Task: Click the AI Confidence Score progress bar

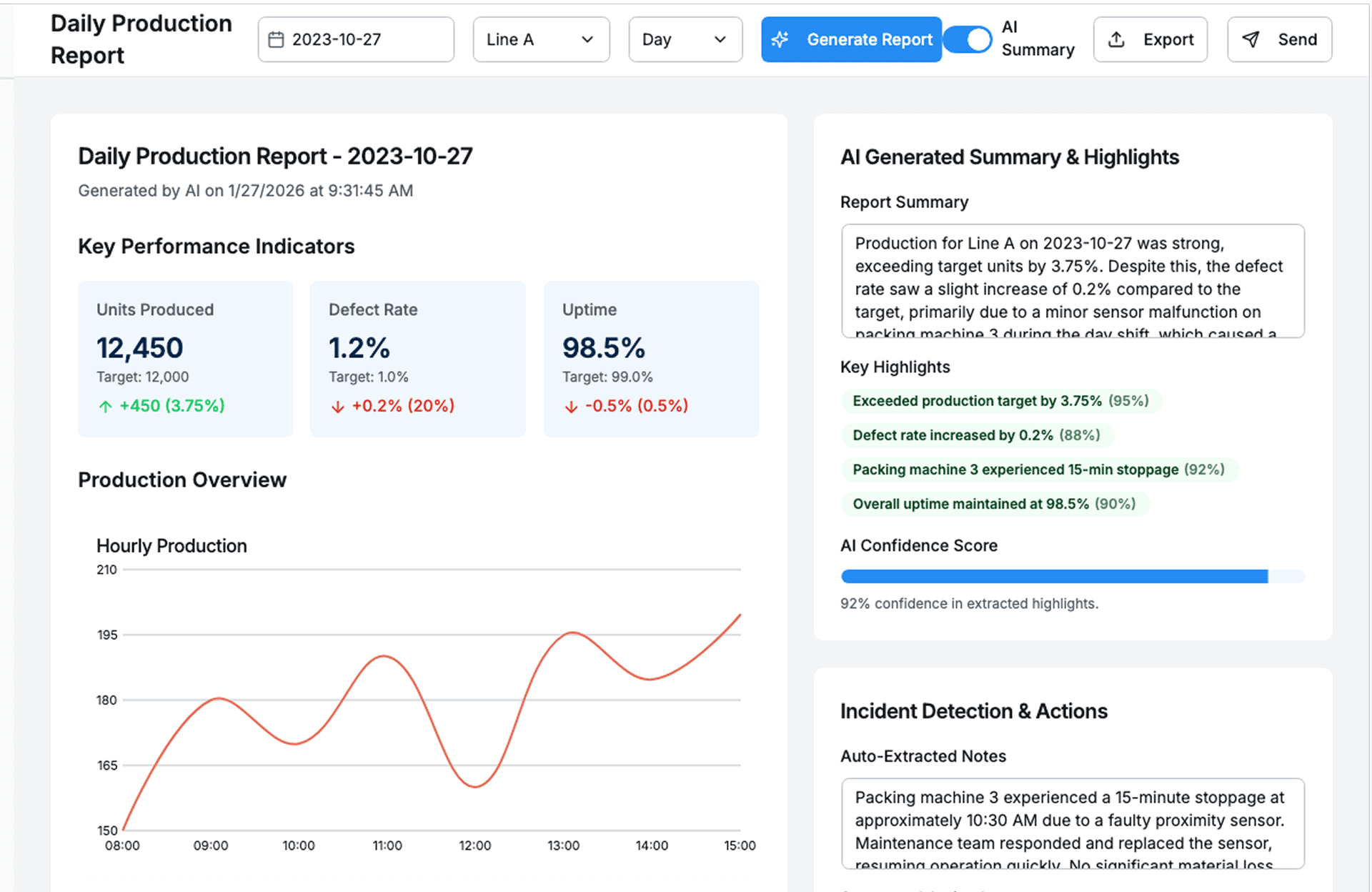Action: pos(1072,576)
